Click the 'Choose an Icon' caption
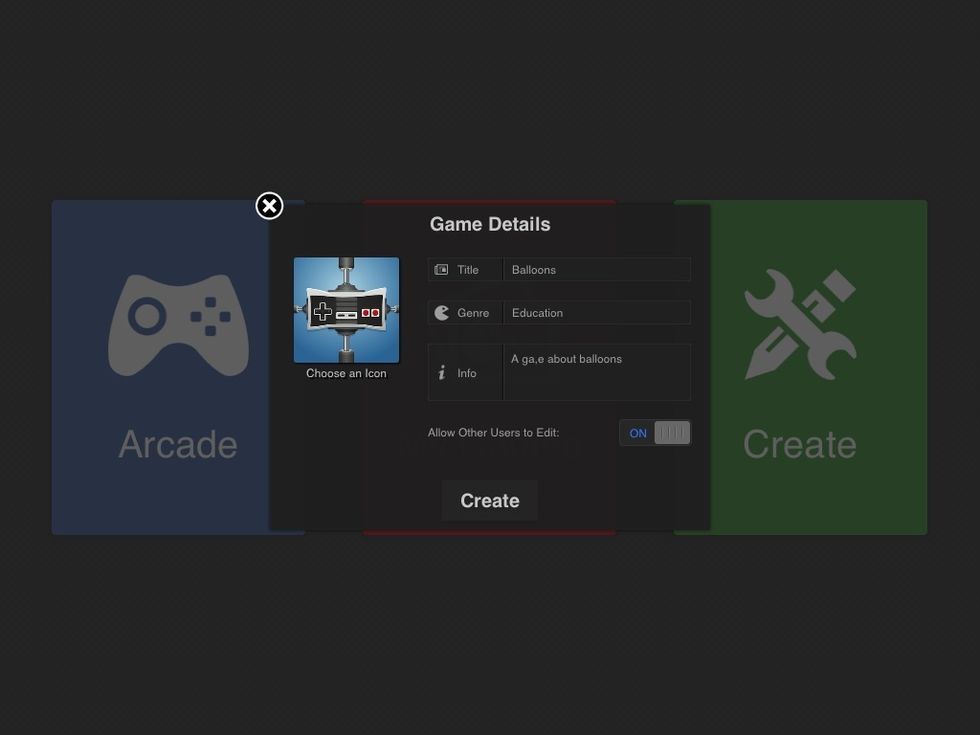 [x=346, y=374]
